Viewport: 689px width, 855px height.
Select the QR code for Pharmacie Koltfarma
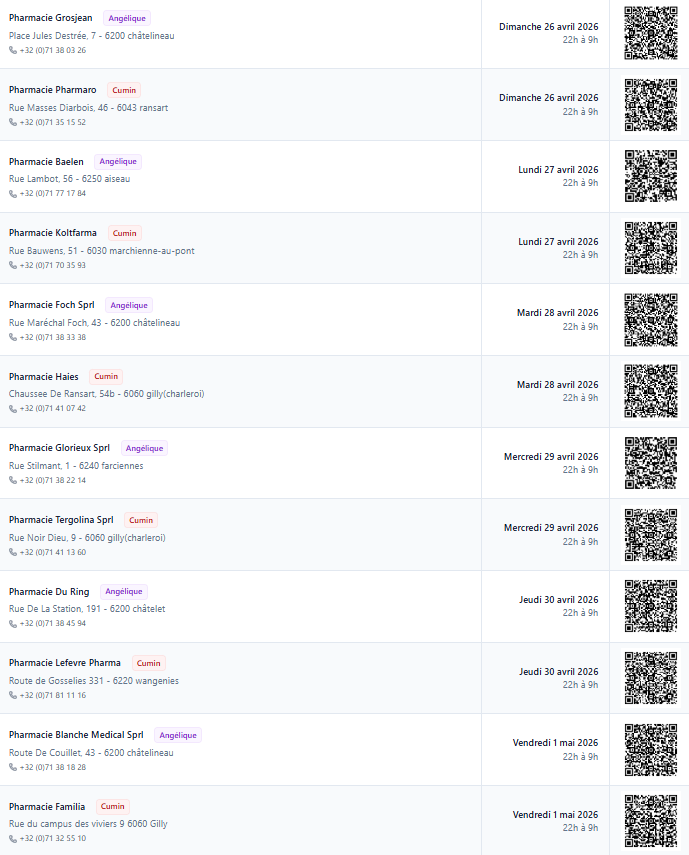click(651, 248)
